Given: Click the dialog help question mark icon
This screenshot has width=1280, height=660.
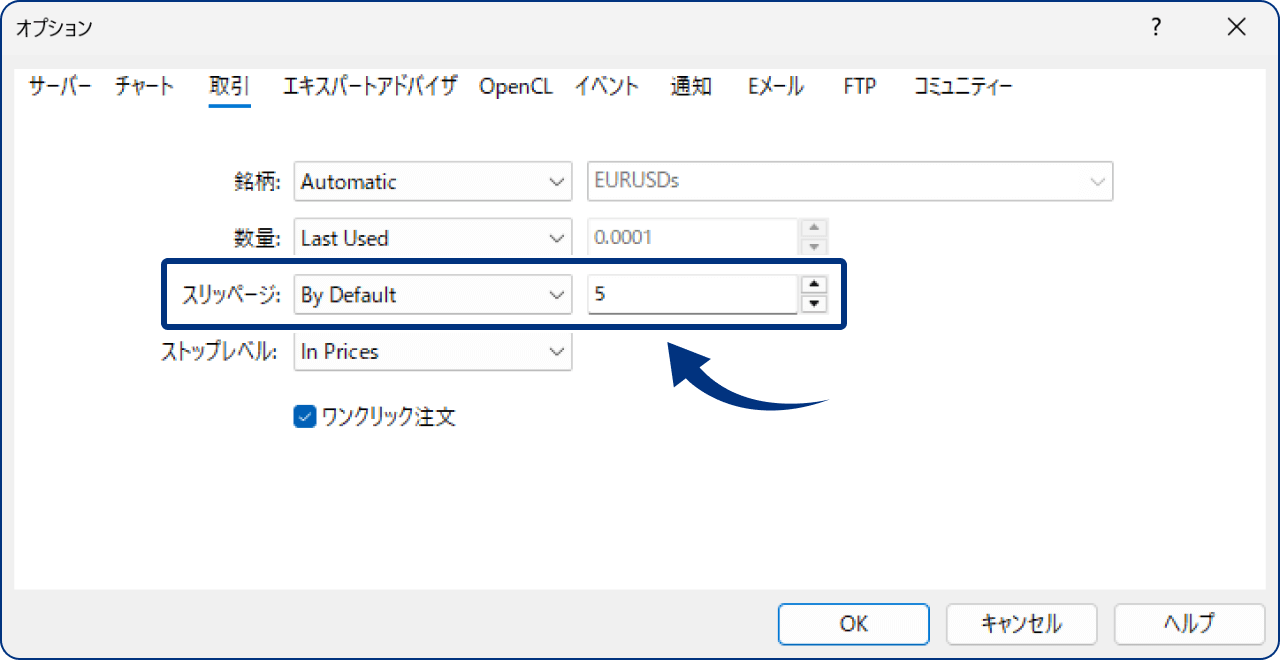Looking at the screenshot, I should tap(1156, 28).
